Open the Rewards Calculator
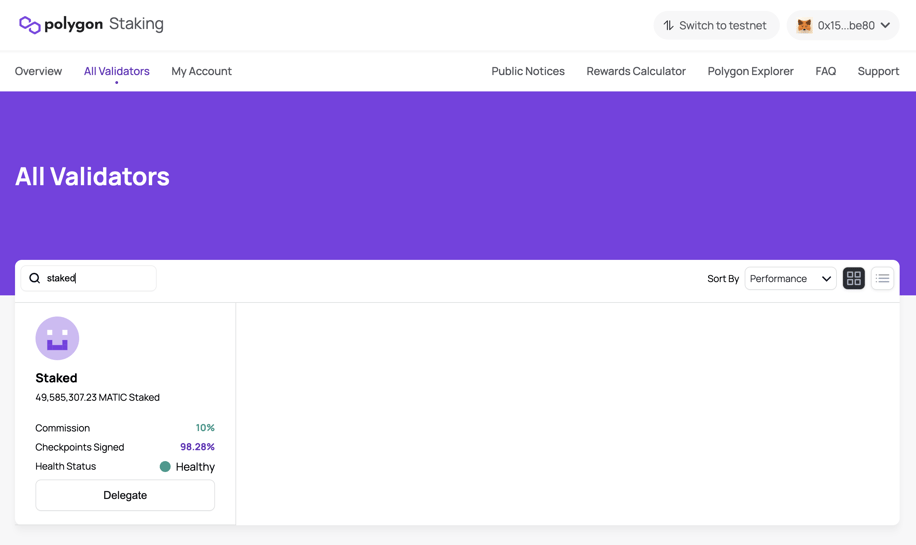The height and width of the screenshot is (545, 916). [636, 71]
